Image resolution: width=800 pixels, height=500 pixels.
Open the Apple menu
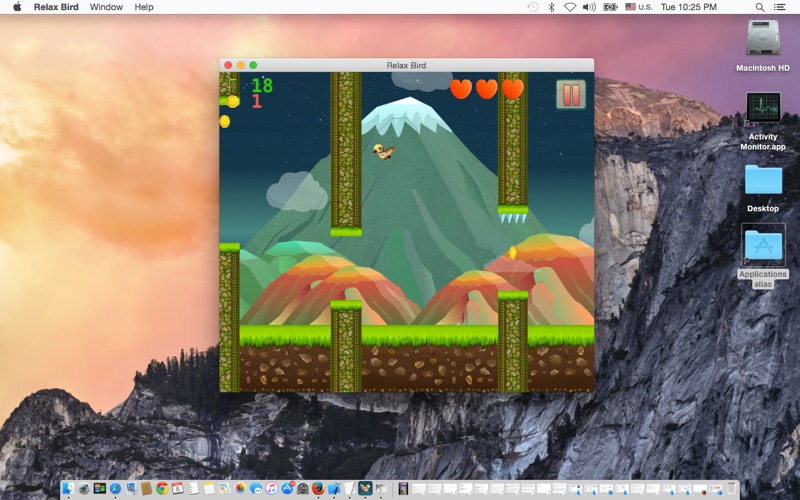coord(17,7)
